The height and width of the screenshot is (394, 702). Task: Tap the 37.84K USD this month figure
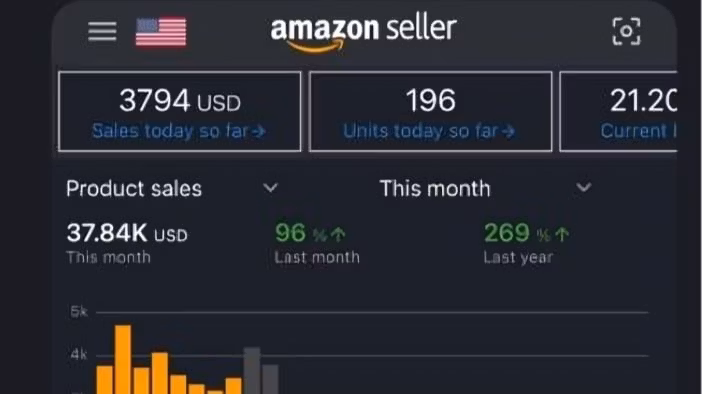[127, 233]
